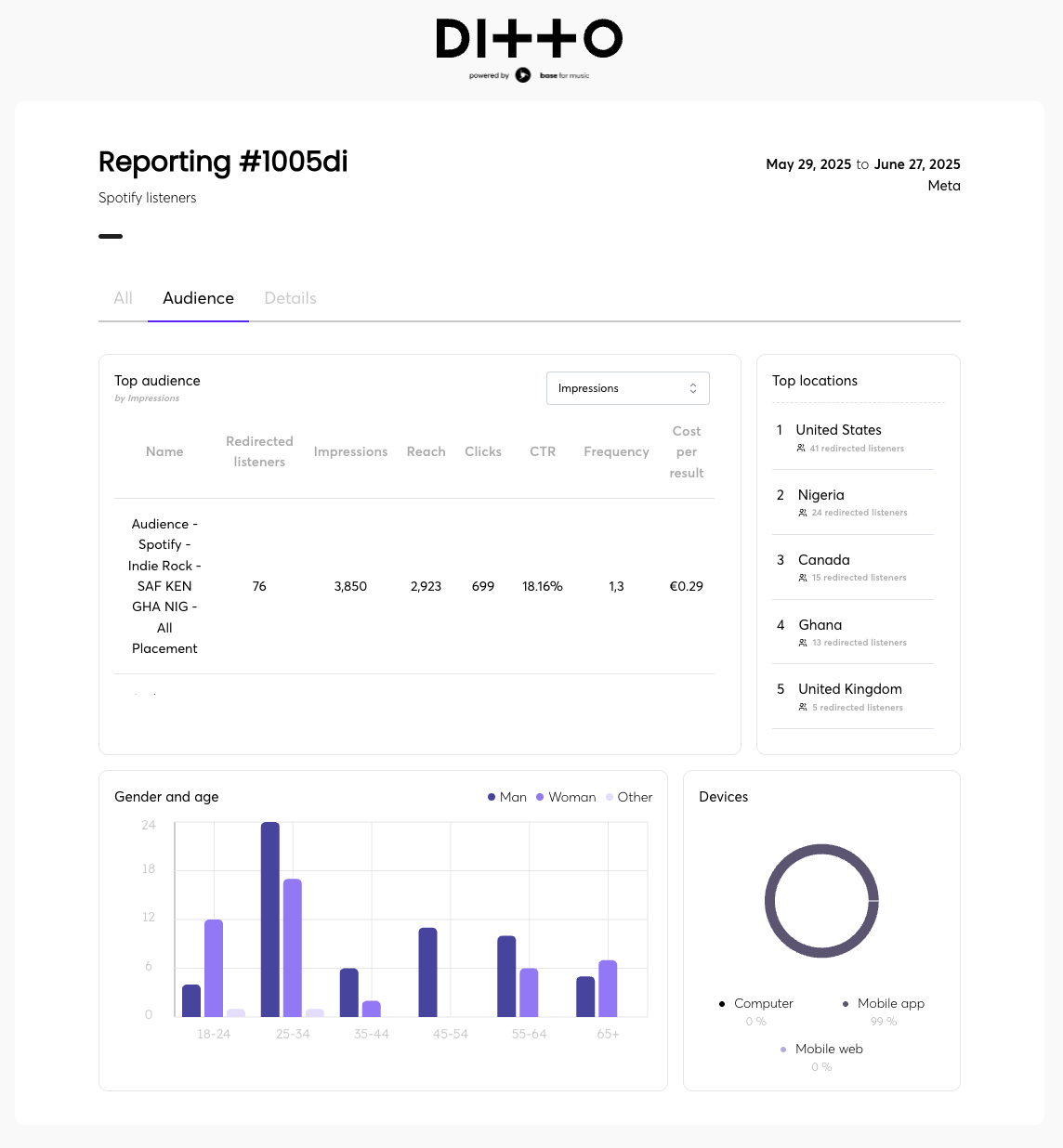The height and width of the screenshot is (1148, 1063).
Task: Click listeners icon under Ghana
Action: 803,643
